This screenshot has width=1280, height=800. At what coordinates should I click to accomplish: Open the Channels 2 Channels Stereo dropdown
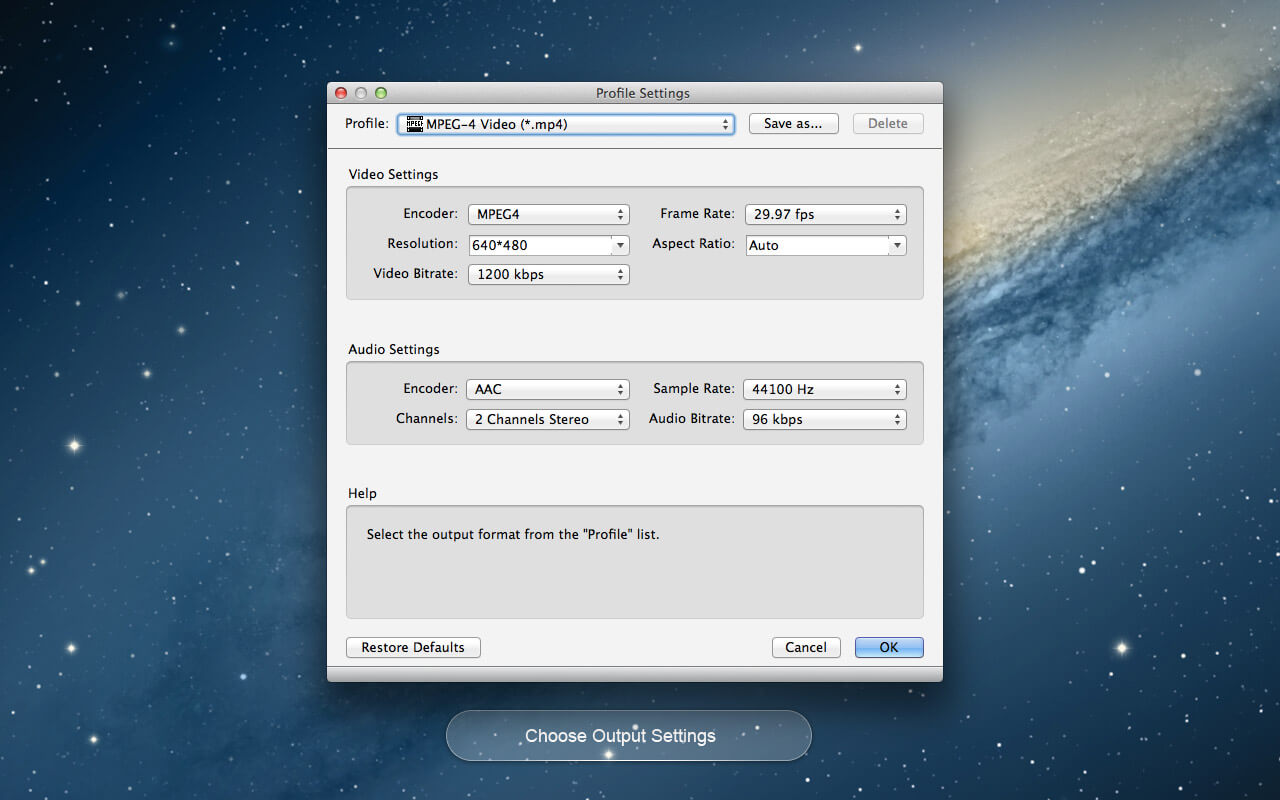coord(547,419)
